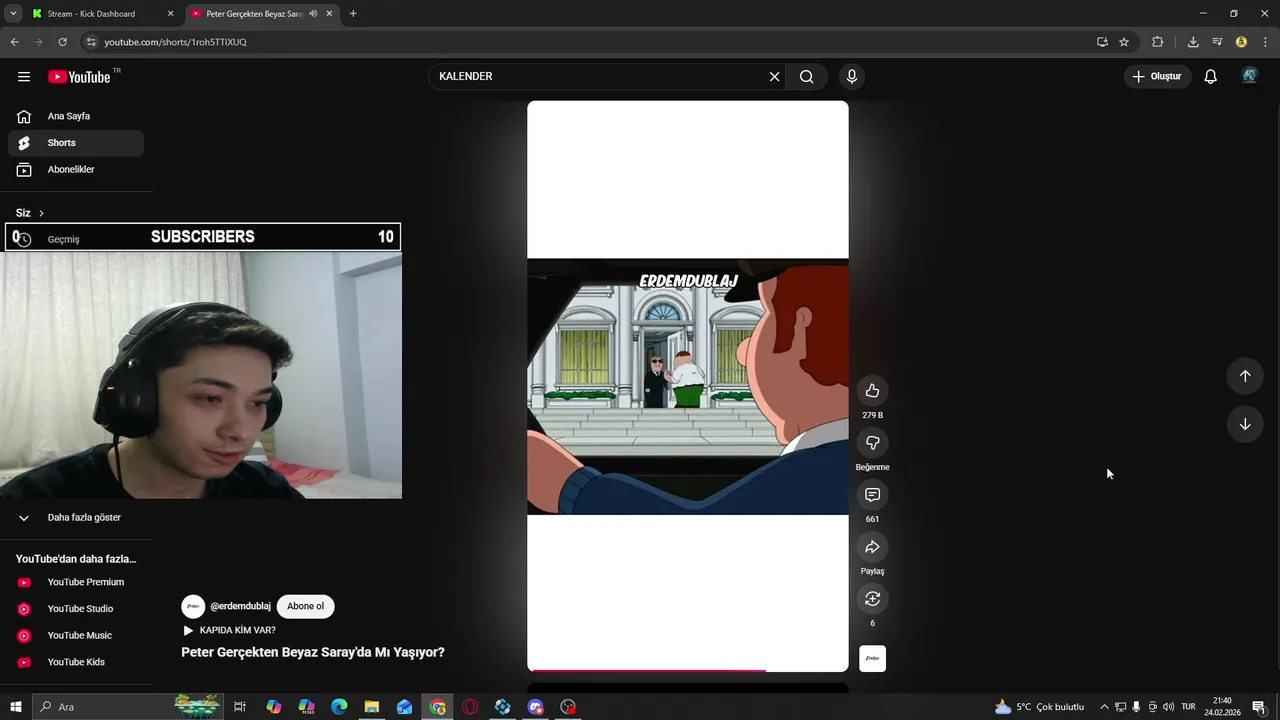Open Ana Sayfa in the sidebar

(76, 116)
